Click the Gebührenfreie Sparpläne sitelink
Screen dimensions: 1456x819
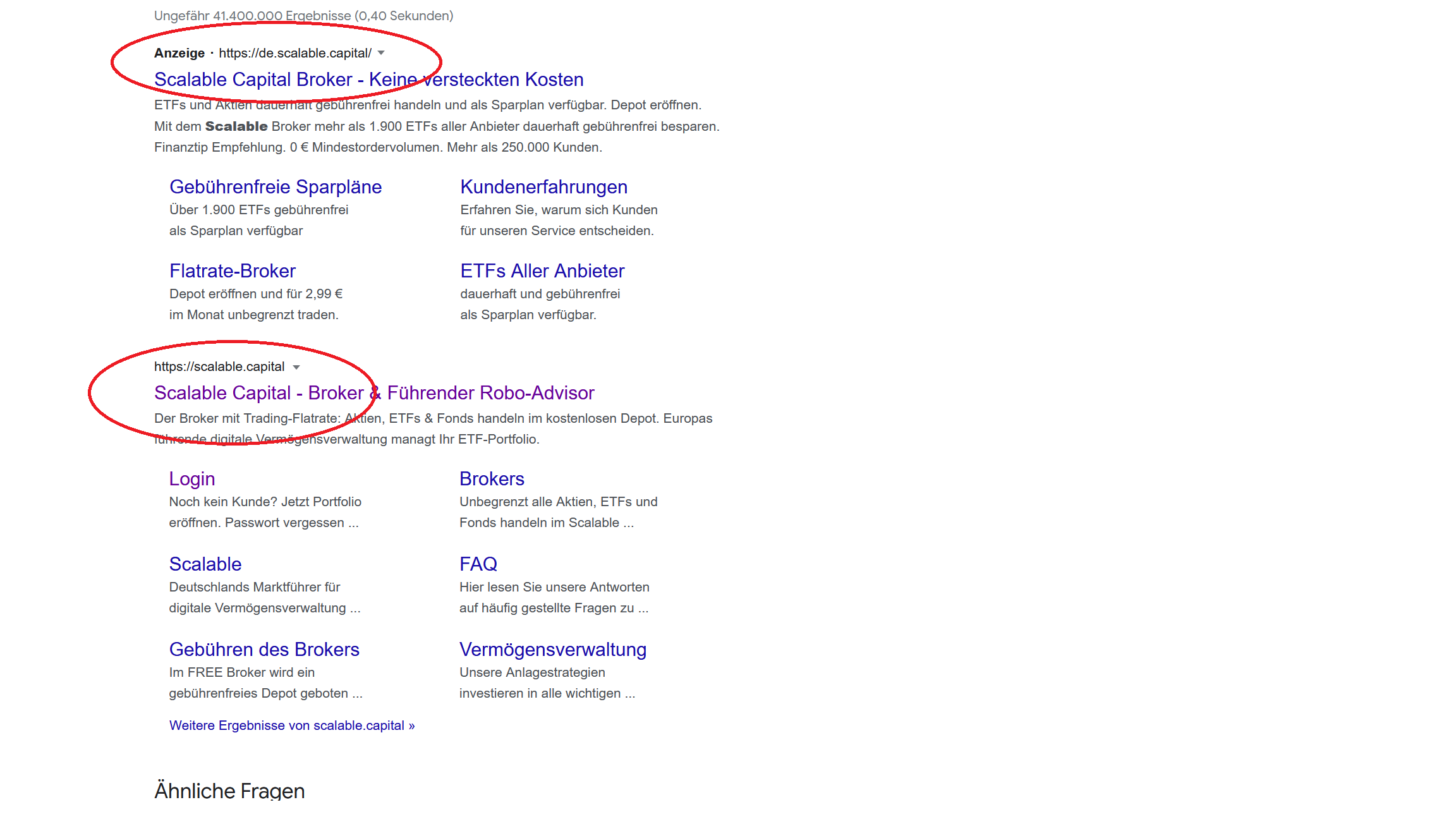276,187
